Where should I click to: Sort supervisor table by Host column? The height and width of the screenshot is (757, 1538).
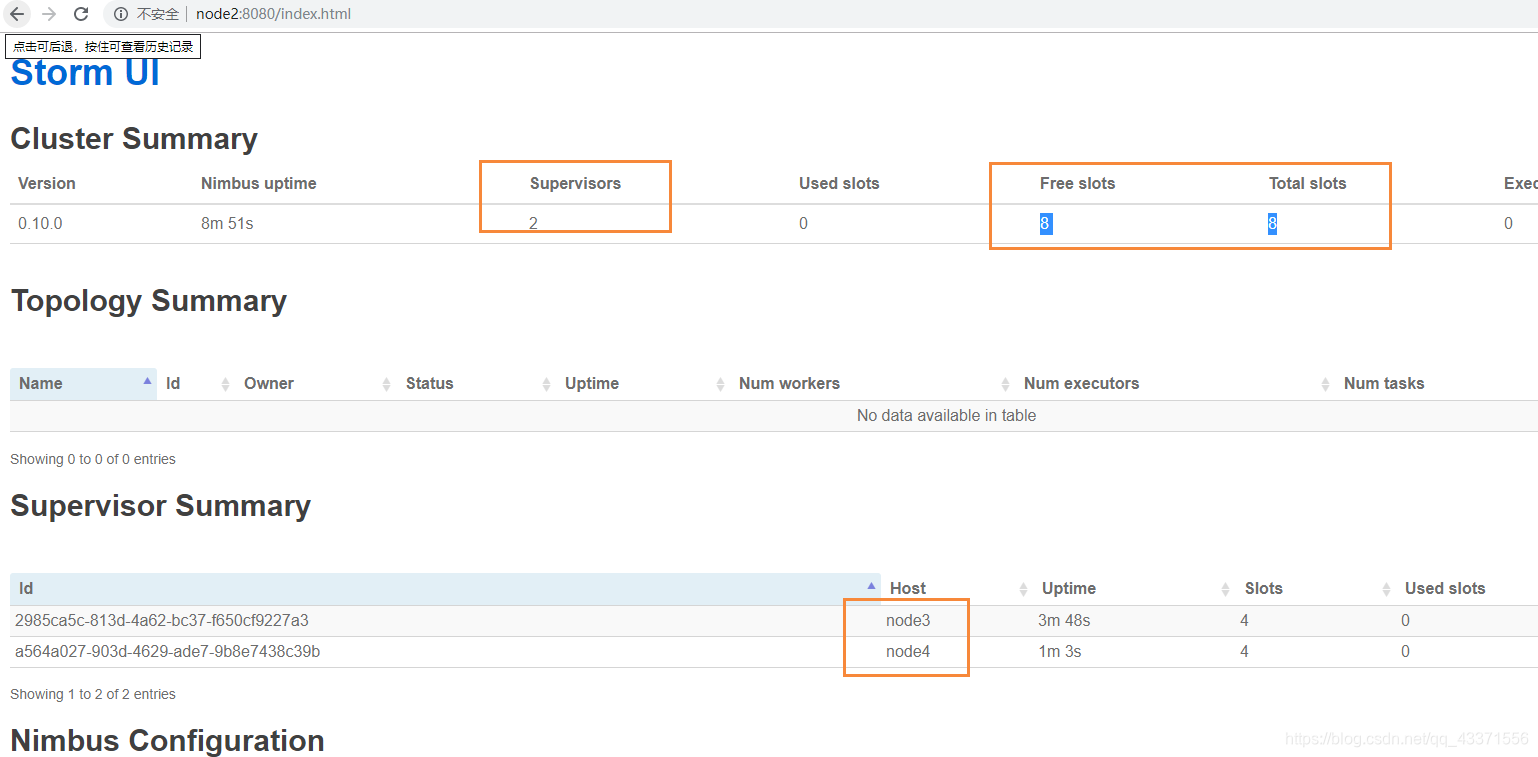point(957,589)
